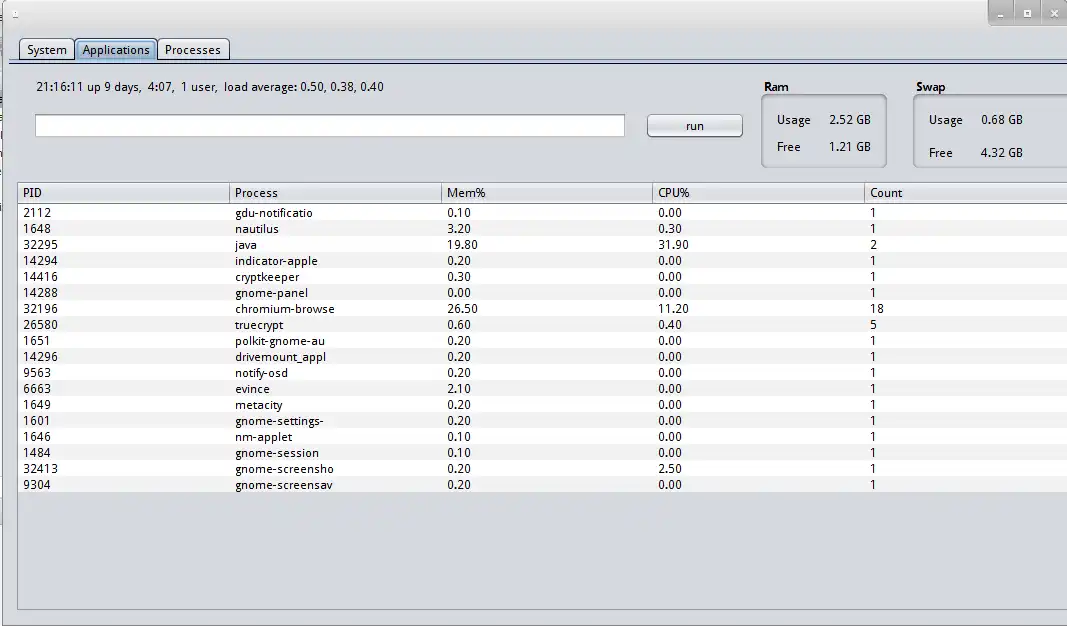Click the run button
Viewport: 1067px width, 626px height.
pyautogui.click(x=695, y=126)
